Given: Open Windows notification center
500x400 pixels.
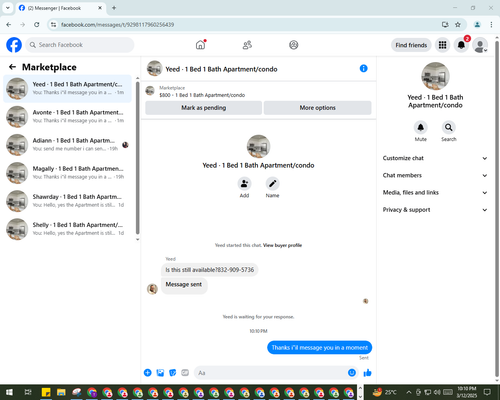Looking at the screenshot, I should click(487, 392).
